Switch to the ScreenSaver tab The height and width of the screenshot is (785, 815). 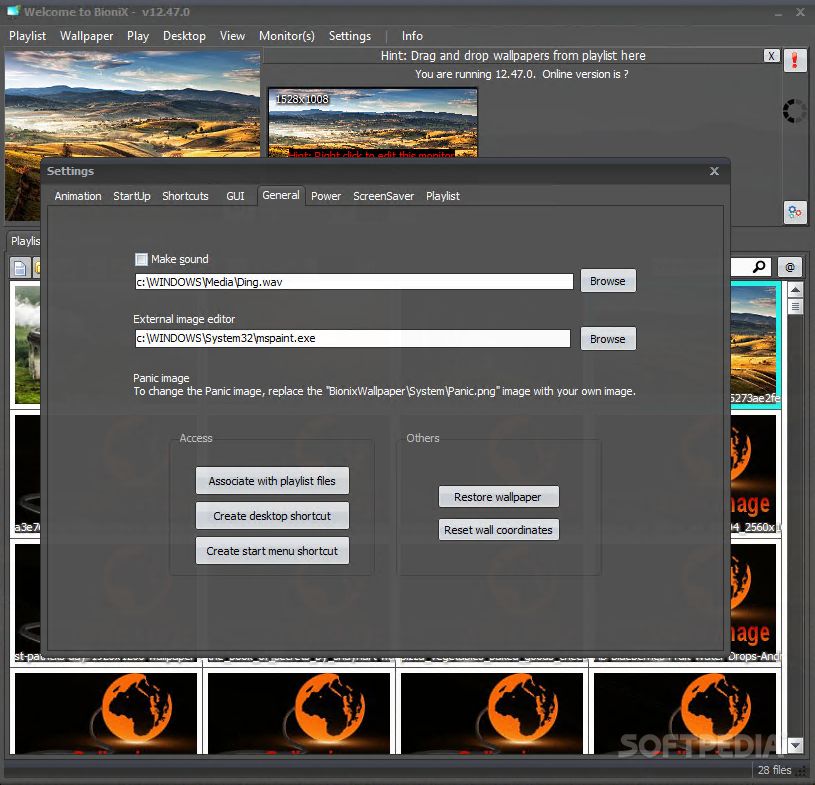click(384, 196)
